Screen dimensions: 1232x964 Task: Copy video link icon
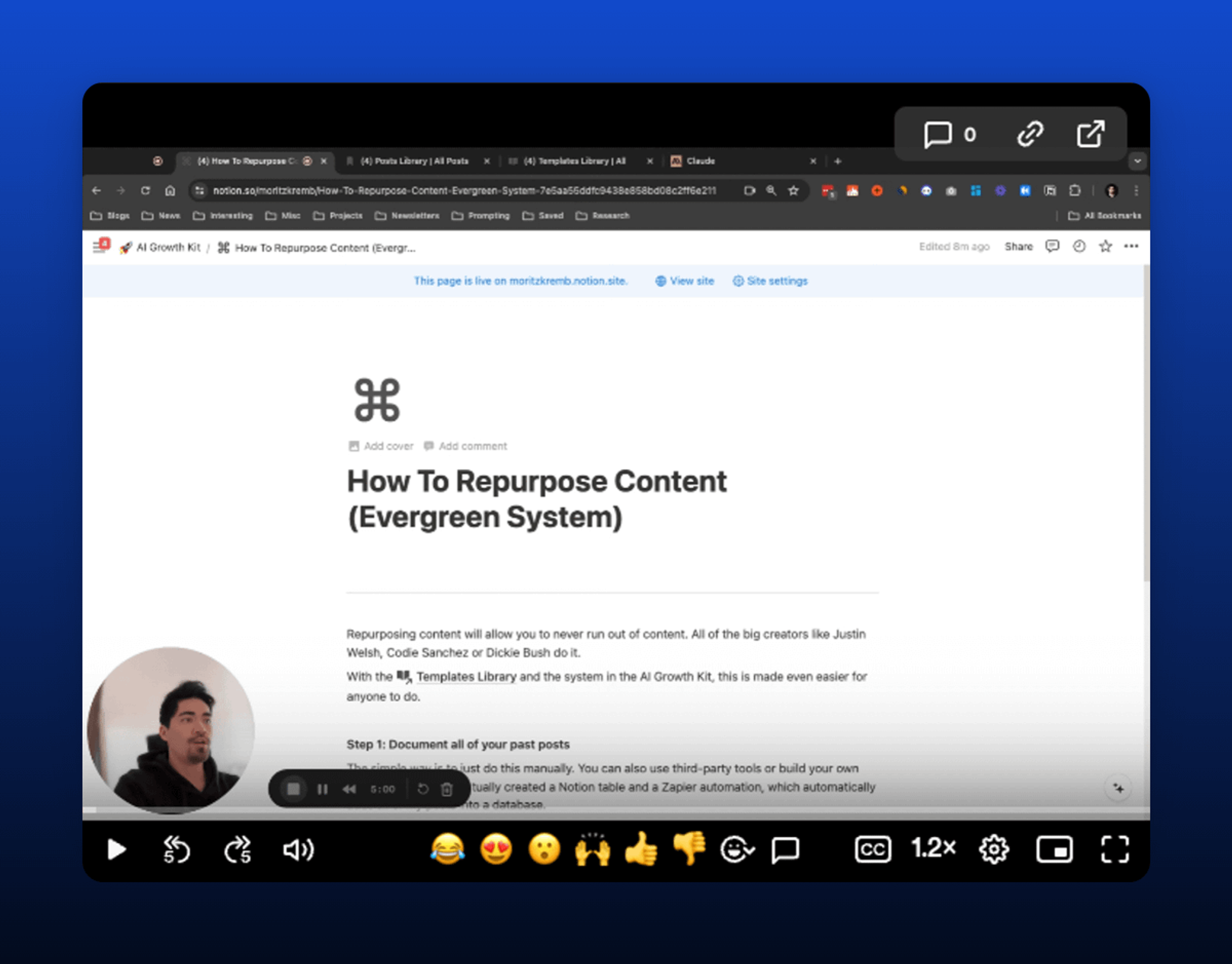tap(1030, 134)
